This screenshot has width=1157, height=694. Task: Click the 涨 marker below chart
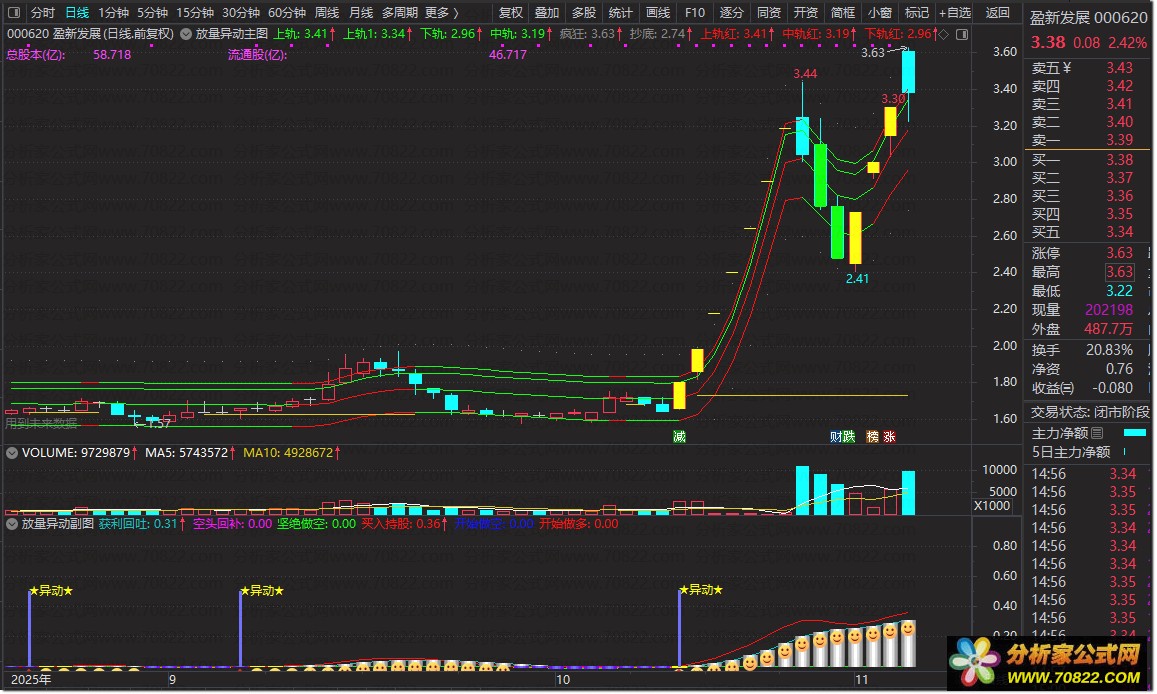(x=889, y=437)
